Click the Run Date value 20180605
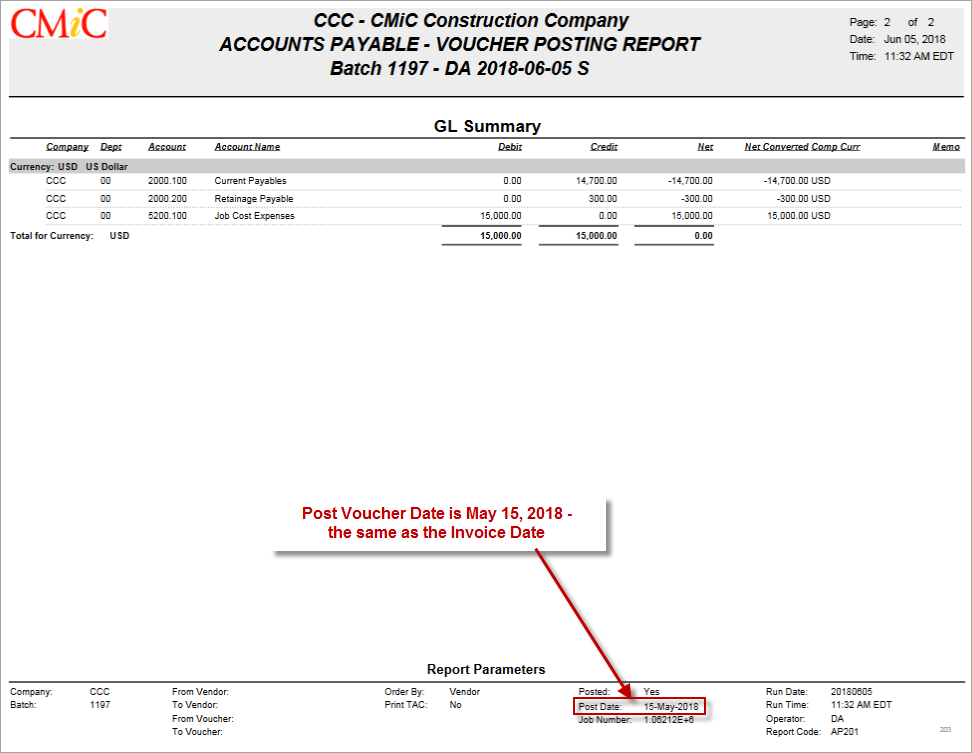This screenshot has height=753, width=972. [851, 692]
